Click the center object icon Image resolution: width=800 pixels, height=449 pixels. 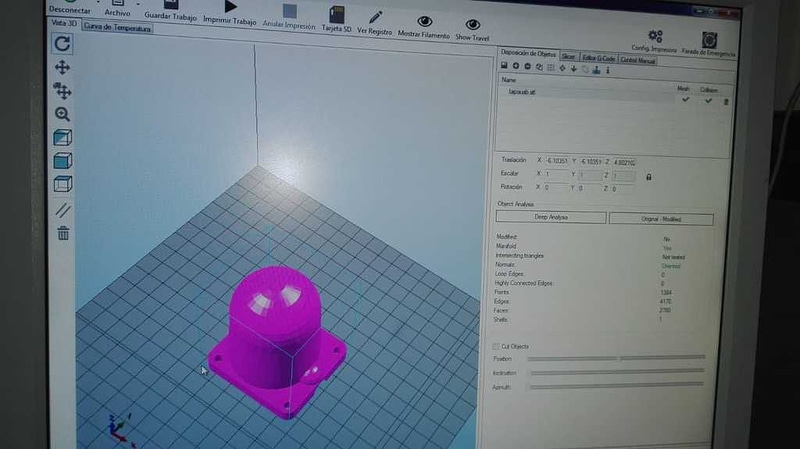coord(562,68)
